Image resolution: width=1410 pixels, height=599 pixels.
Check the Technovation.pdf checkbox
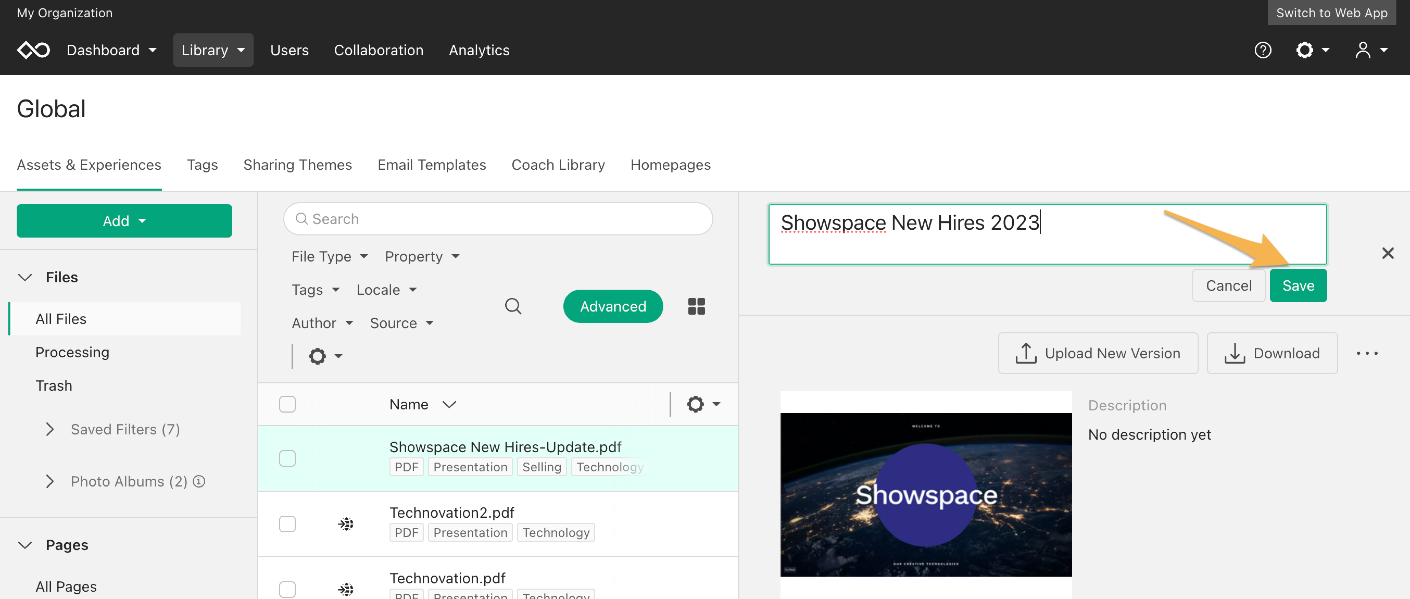(x=287, y=589)
